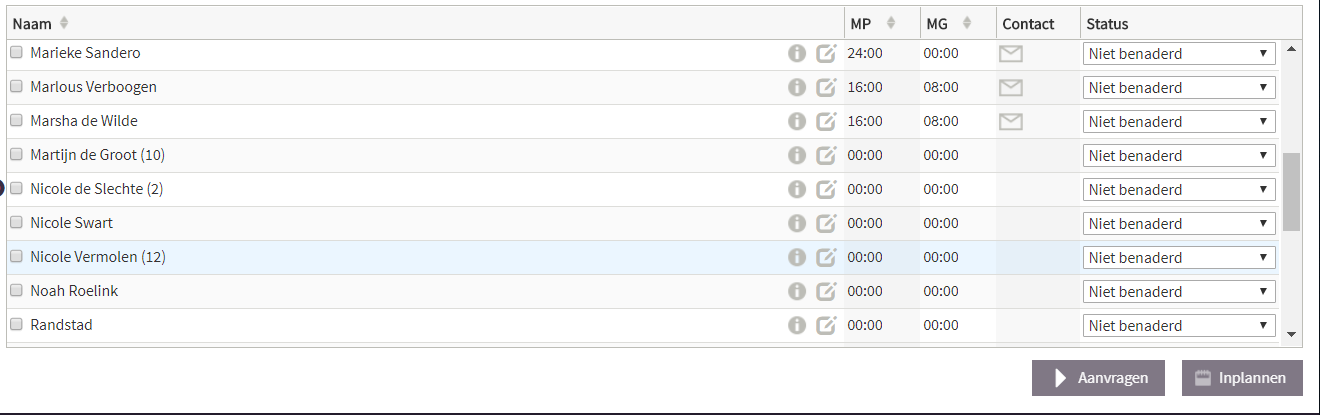Click edit icon for Martijn de Groot
The width and height of the screenshot is (1320, 415).
pos(826,156)
